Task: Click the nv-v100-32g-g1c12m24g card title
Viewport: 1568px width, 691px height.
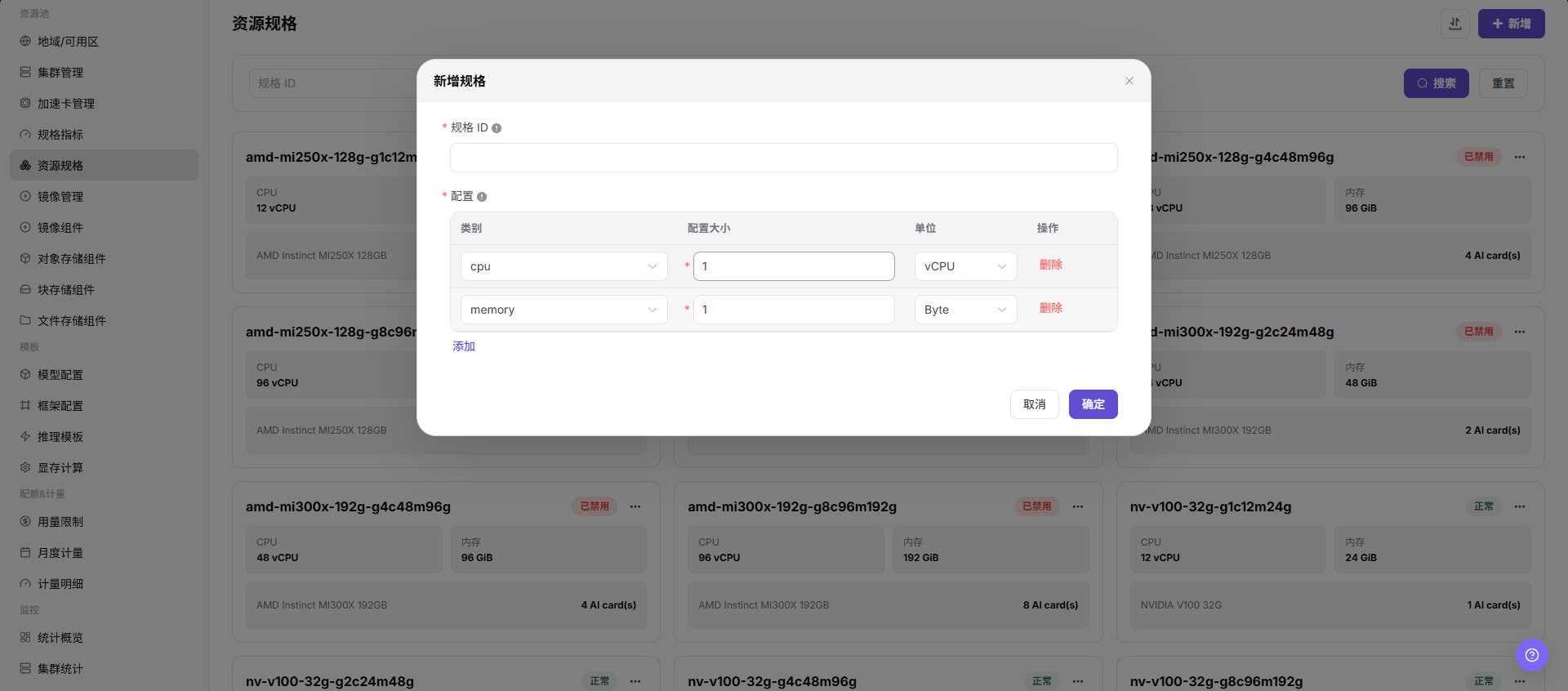Action: [1211, 506]
